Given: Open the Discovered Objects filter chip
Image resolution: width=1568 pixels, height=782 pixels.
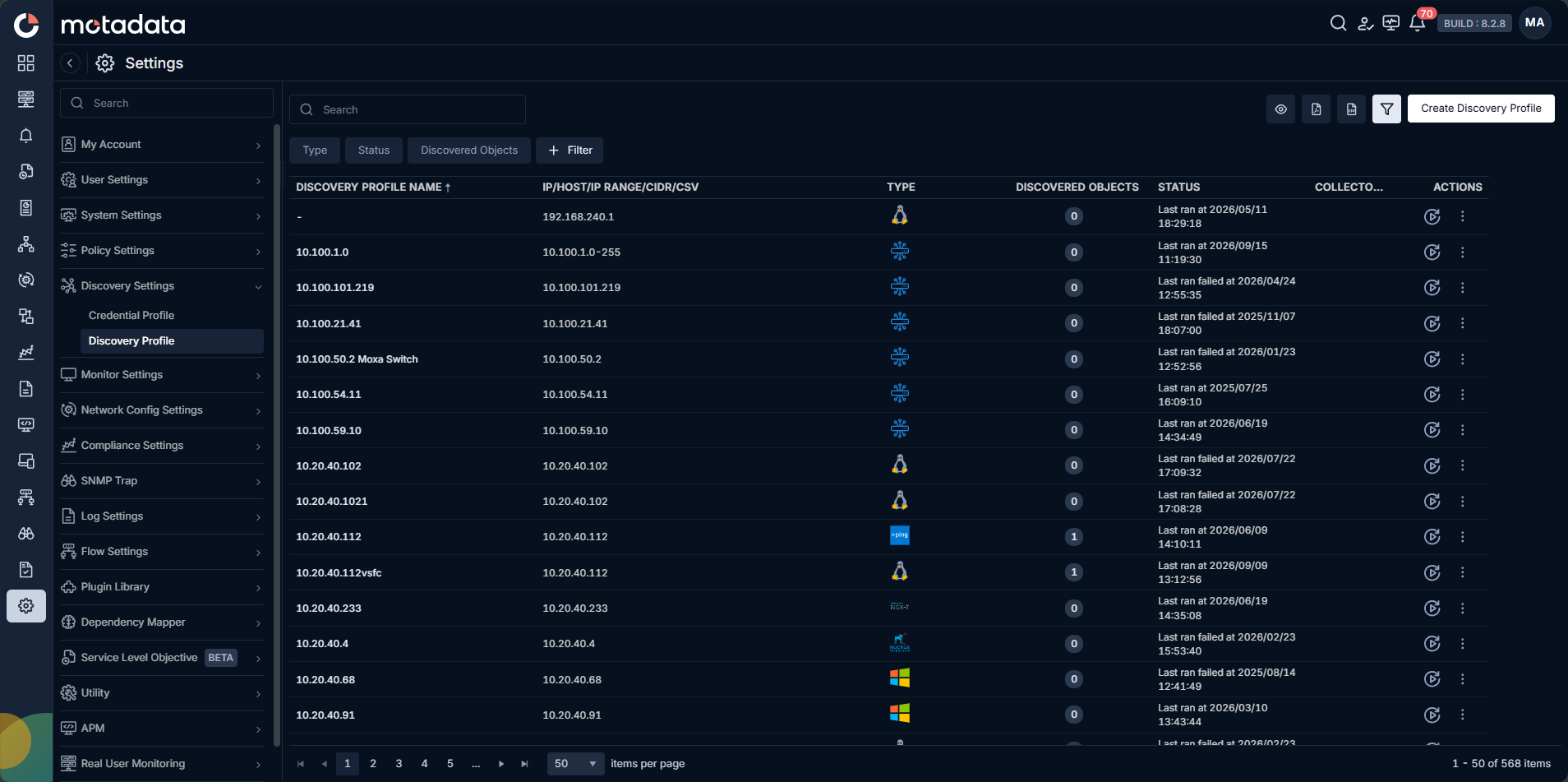Looking at the screenshot, I should pyautogui.click(x=469, y=150).
